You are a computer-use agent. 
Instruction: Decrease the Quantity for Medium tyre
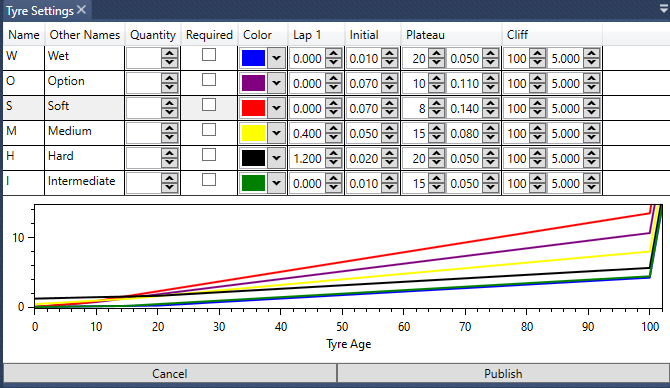tap(170, 138)
